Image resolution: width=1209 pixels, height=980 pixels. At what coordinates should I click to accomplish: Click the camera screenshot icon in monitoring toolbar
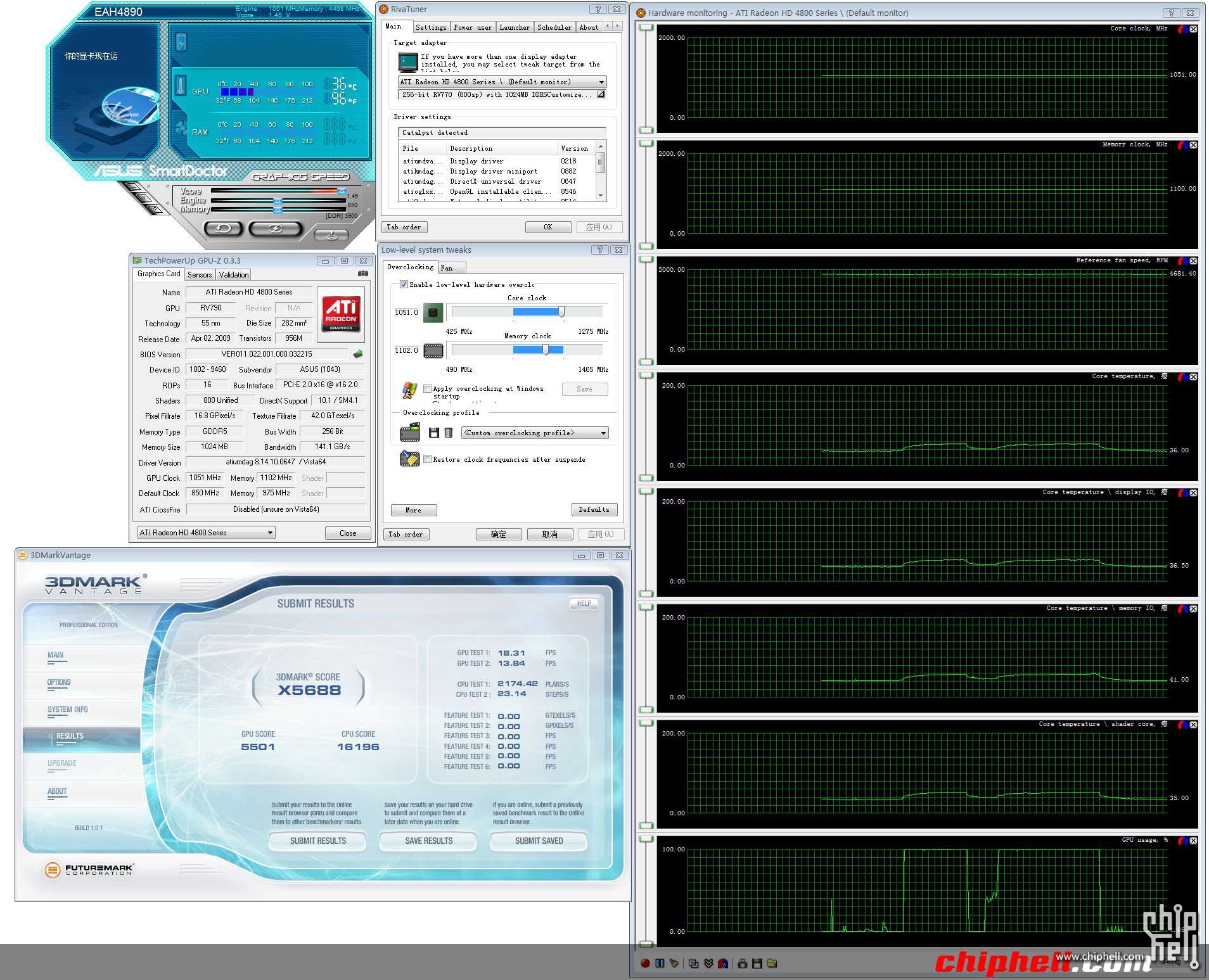(743, 964)
